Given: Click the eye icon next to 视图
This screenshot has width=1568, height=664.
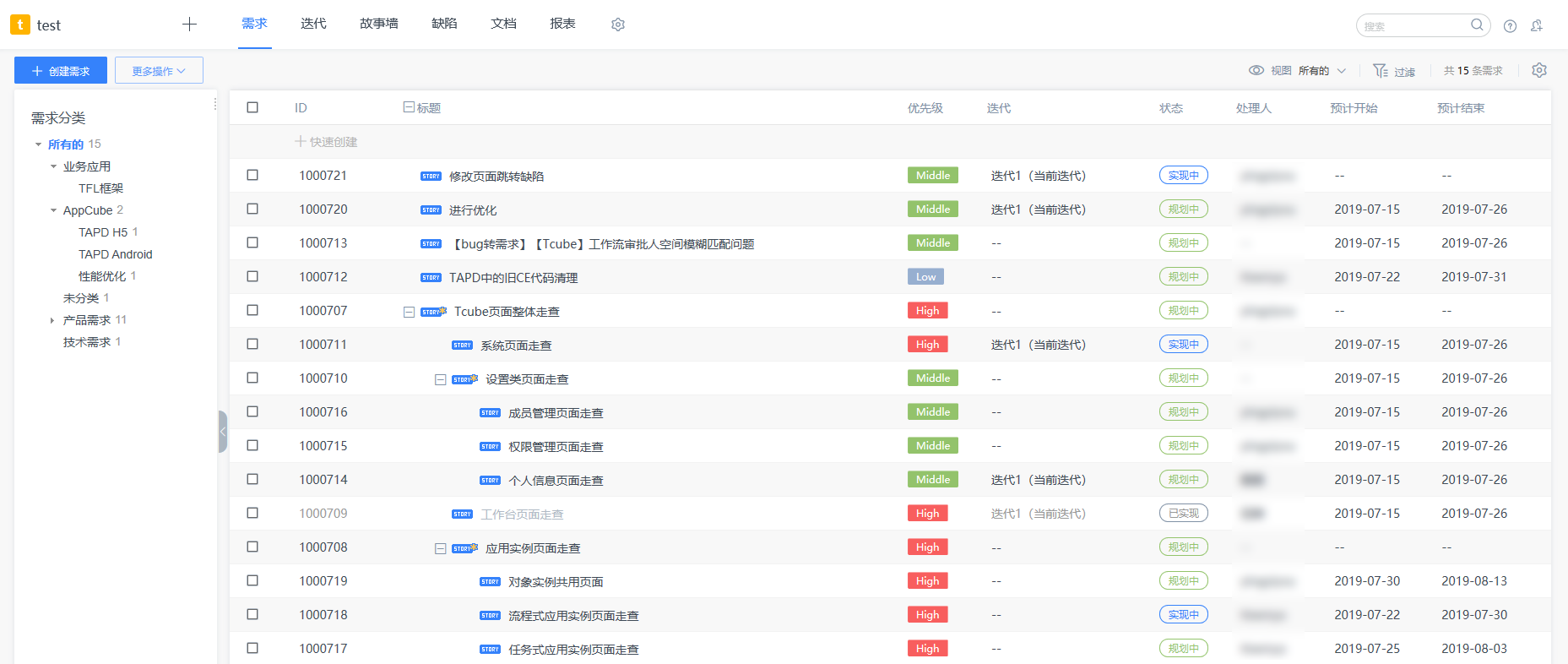Looking at the screenshot, I should click(x=1256, y=70).
